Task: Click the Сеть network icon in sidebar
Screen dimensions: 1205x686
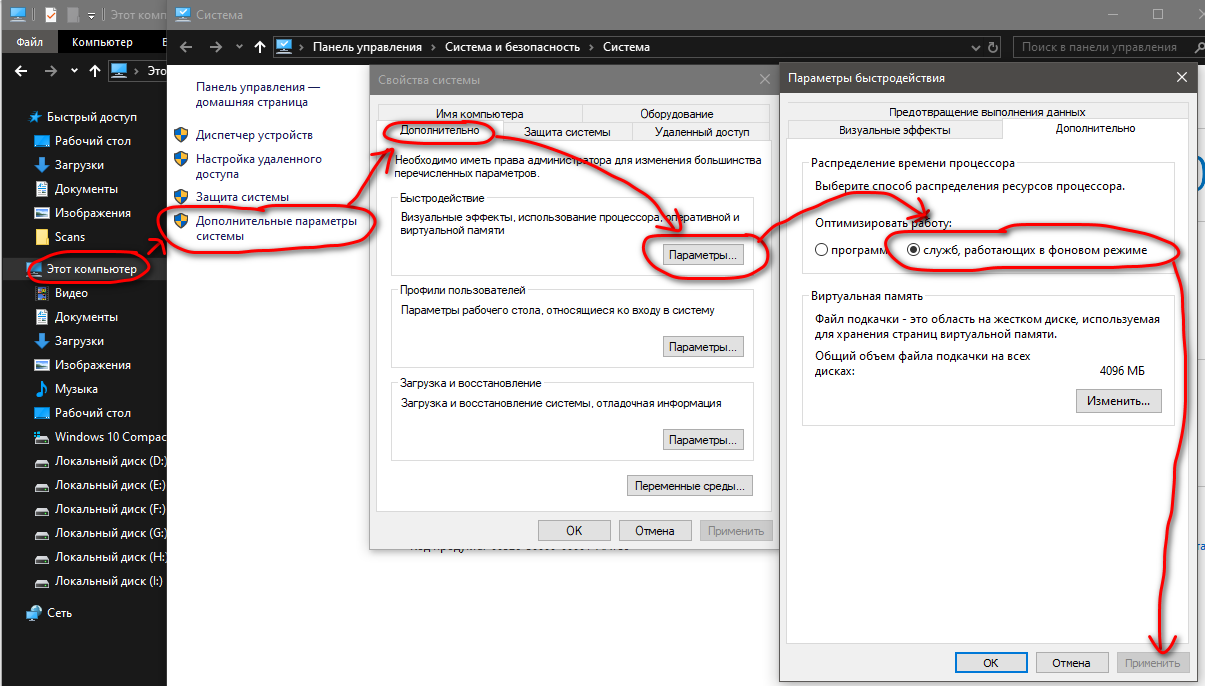Action: (x=35, y=613)
